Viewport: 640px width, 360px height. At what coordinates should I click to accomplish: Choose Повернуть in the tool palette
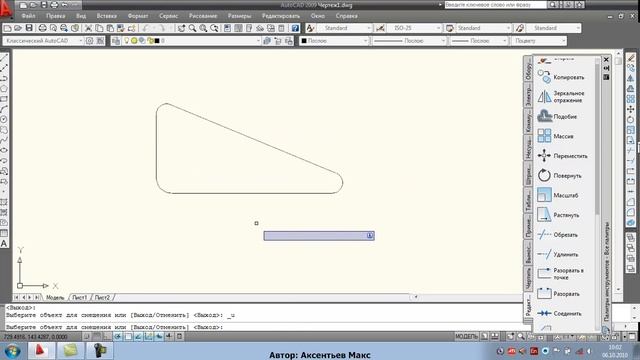(560, 176)
